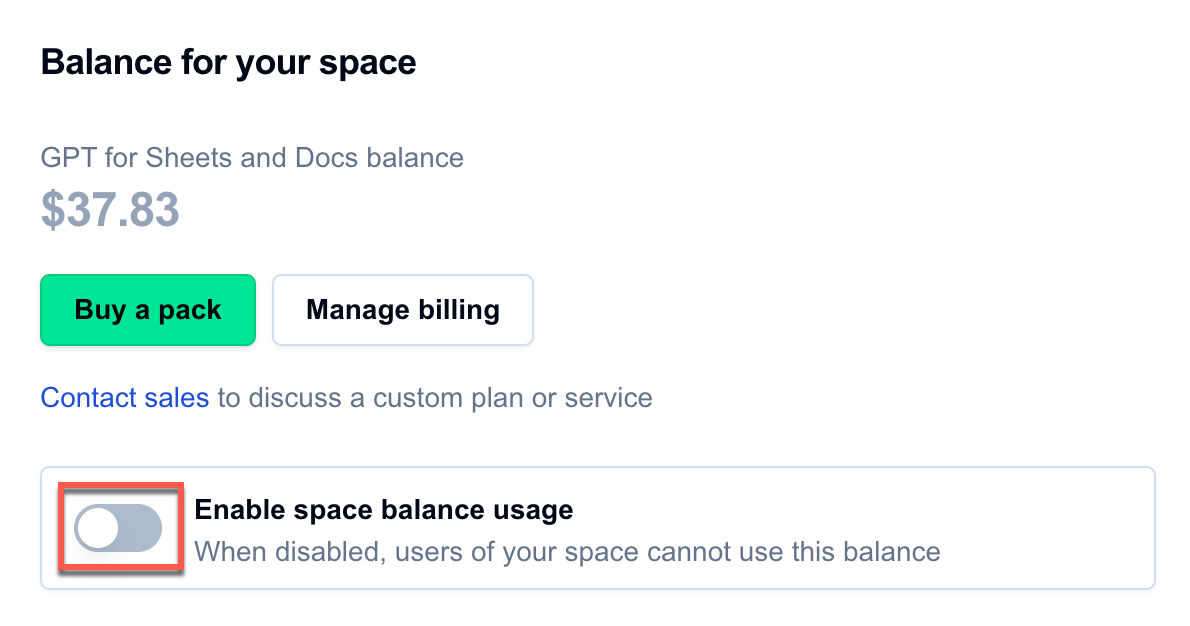Enable the space balance usage toggle

click(x=118, y=527)
